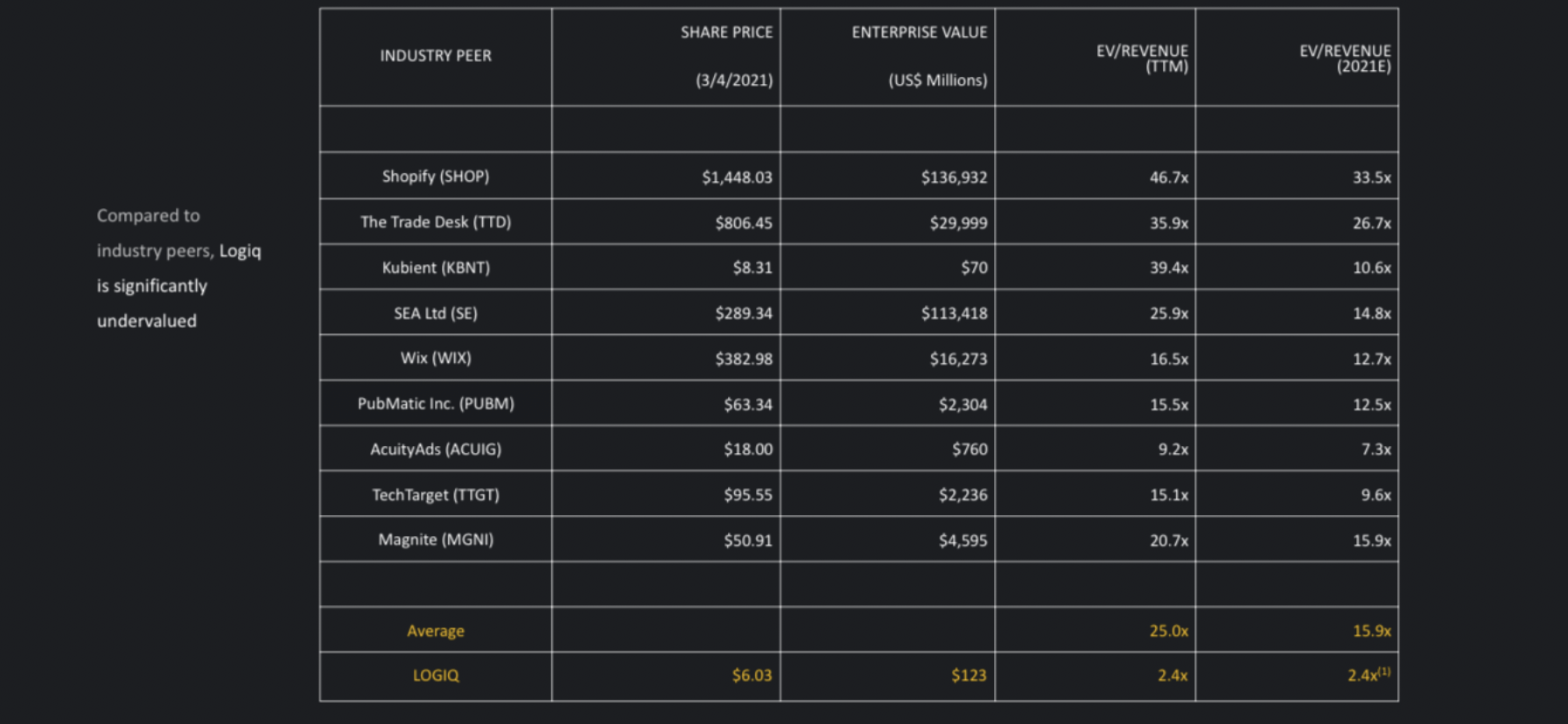Click the average TTM multiple 25.0x
The width and height of the screenshot is (1568, 724).
(1169, 630)
